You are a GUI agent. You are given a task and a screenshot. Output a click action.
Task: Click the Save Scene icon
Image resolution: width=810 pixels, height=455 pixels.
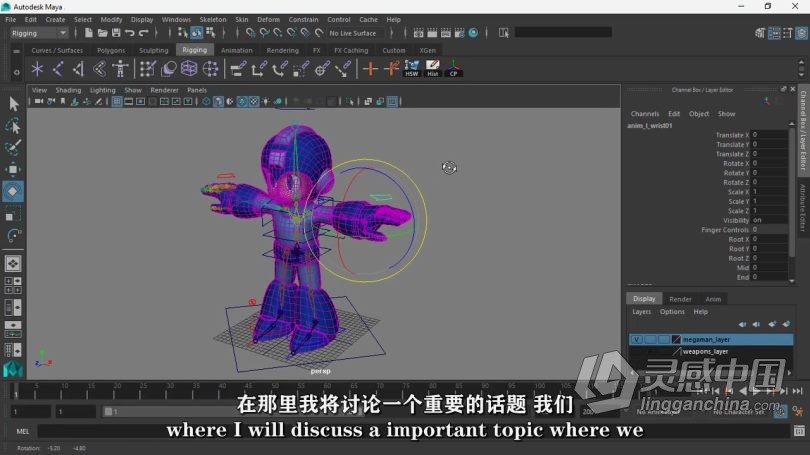tap(116, 33)
